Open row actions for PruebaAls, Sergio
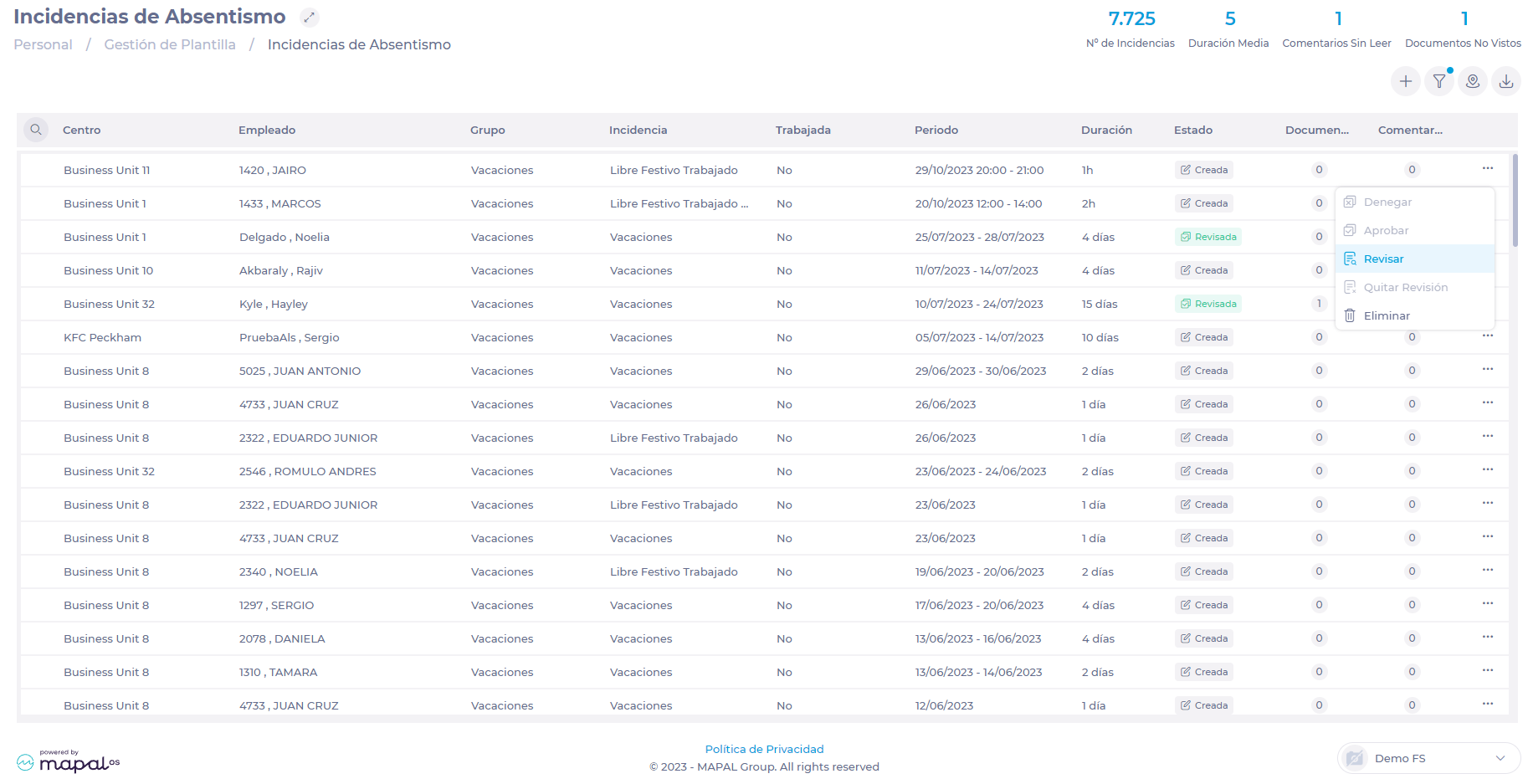Image resolution: width=1528 pixels, height=784 pixels. pyautogui.click(x=1488, y=336)
